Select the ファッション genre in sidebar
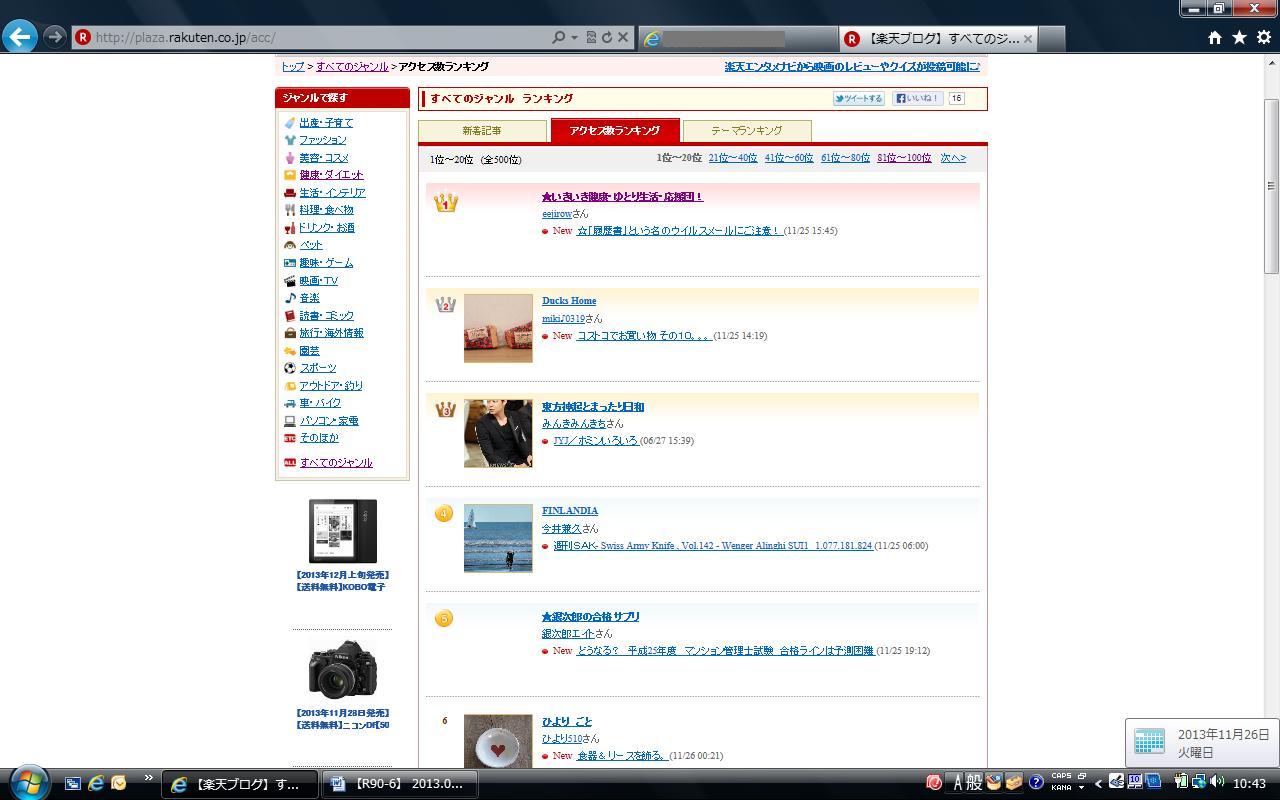Image resolution: width=1280 pixels, height=800 pixels. tap(322, 140)
